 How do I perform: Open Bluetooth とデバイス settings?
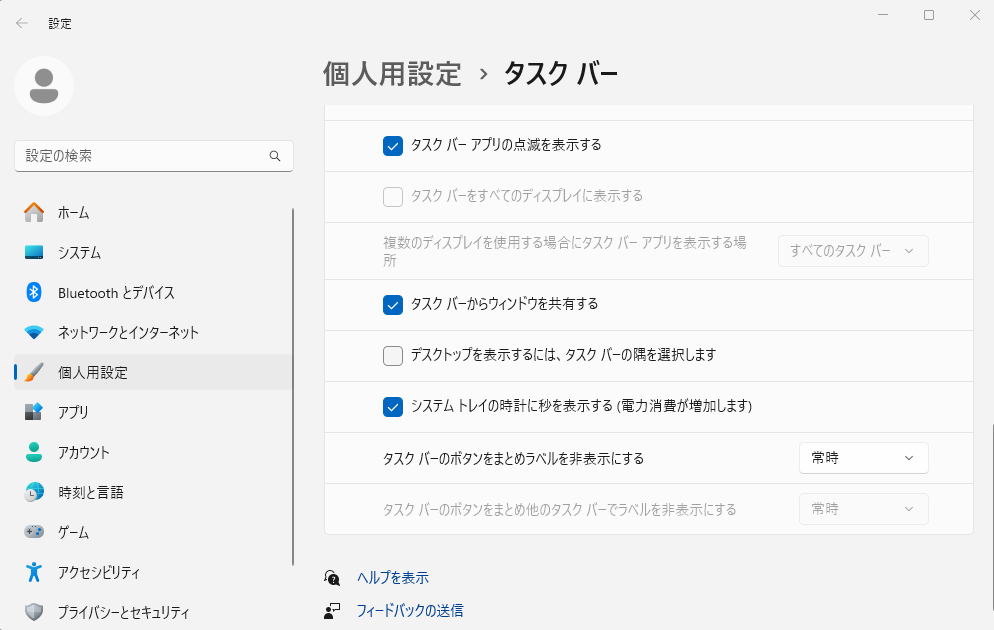153,292
